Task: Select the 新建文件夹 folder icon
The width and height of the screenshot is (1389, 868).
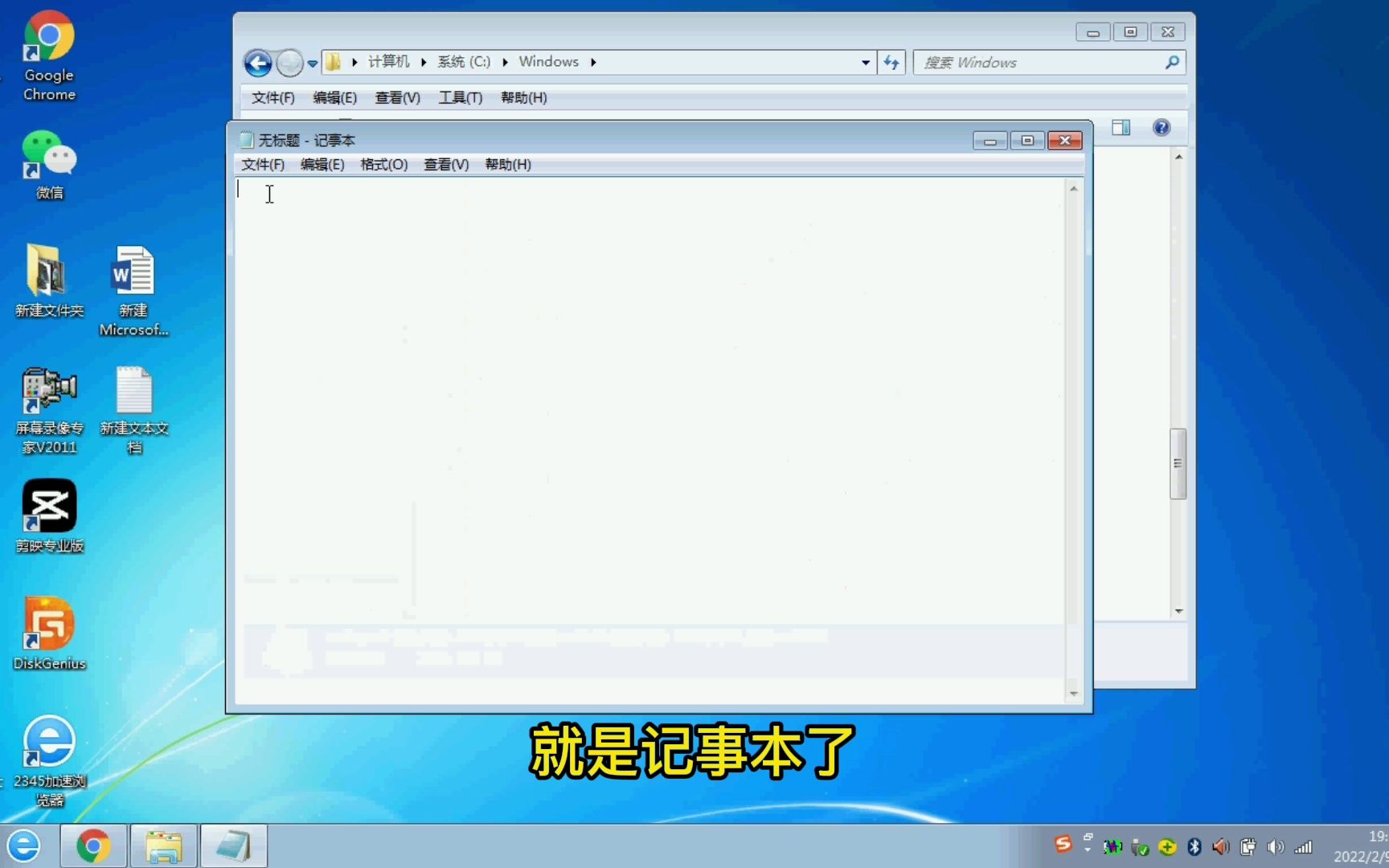Action: [49, 280]
